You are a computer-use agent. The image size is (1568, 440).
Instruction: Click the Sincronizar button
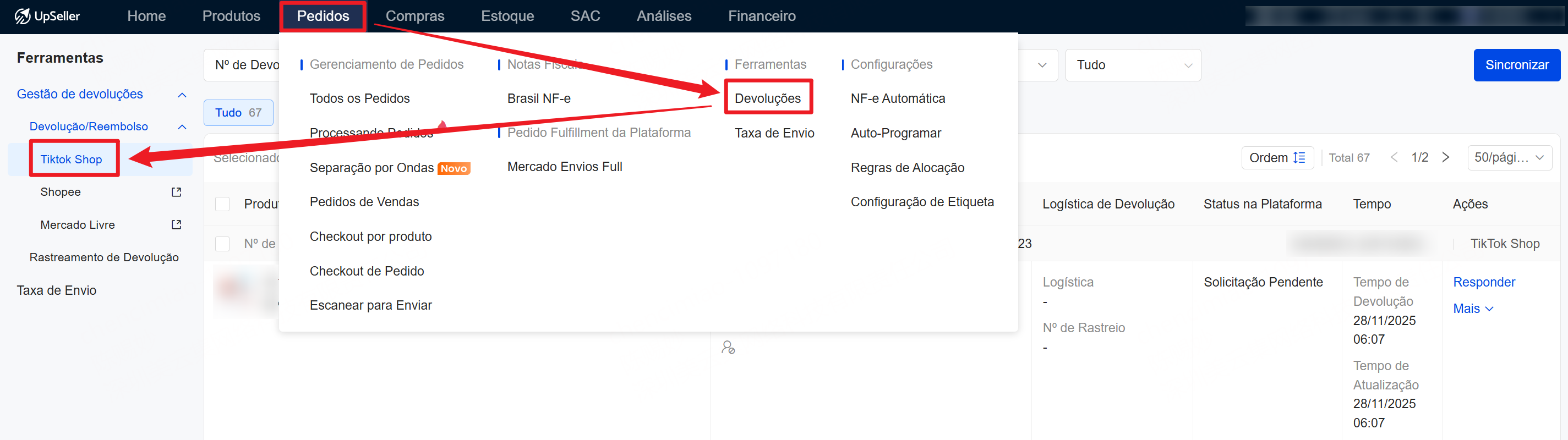tap(1516, 65)
